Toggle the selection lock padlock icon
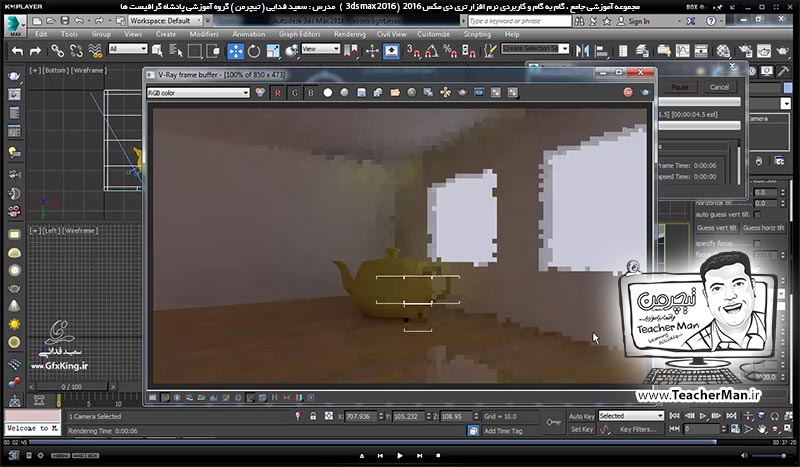The width and height of the screenshot is (800, 467). pyautogui.click(x=313, y=416)
